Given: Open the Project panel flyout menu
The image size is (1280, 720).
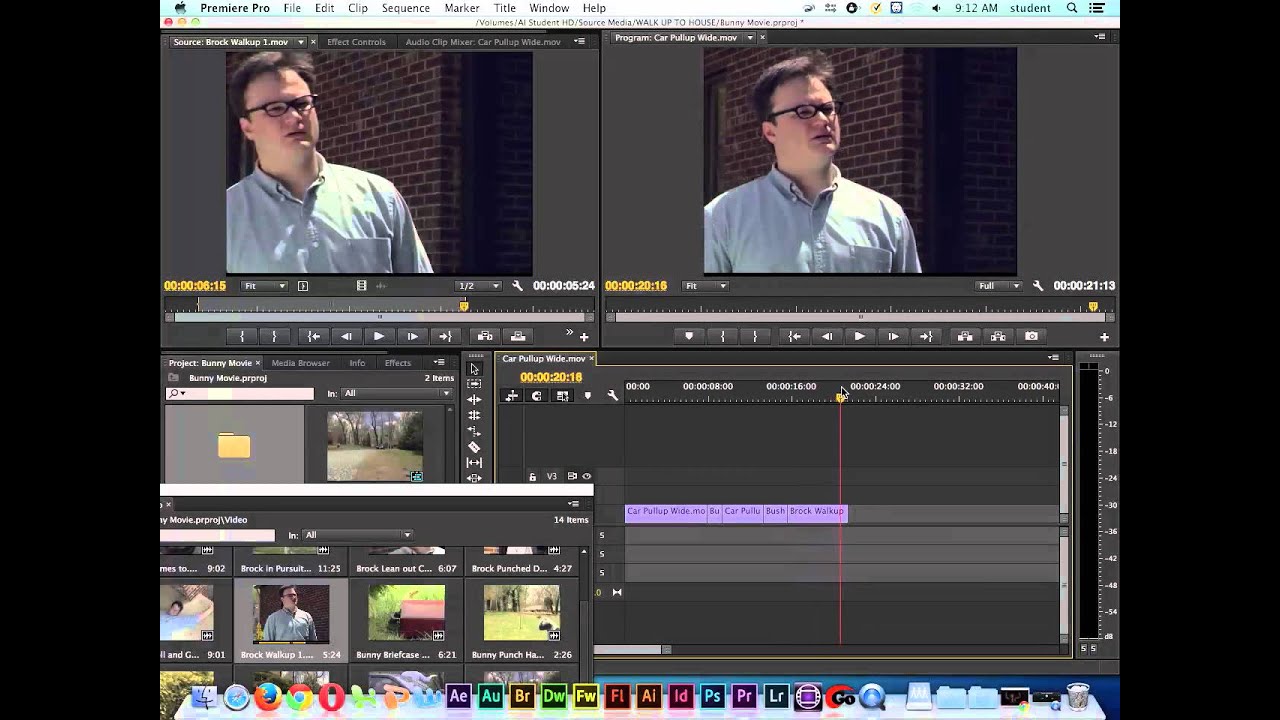Looking at the screenshot, I should (x=439, y=363).
